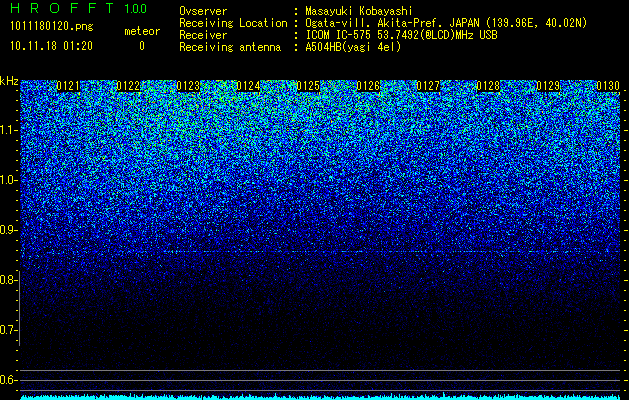Click the 0.8 kHz axis label

point(8,280)
